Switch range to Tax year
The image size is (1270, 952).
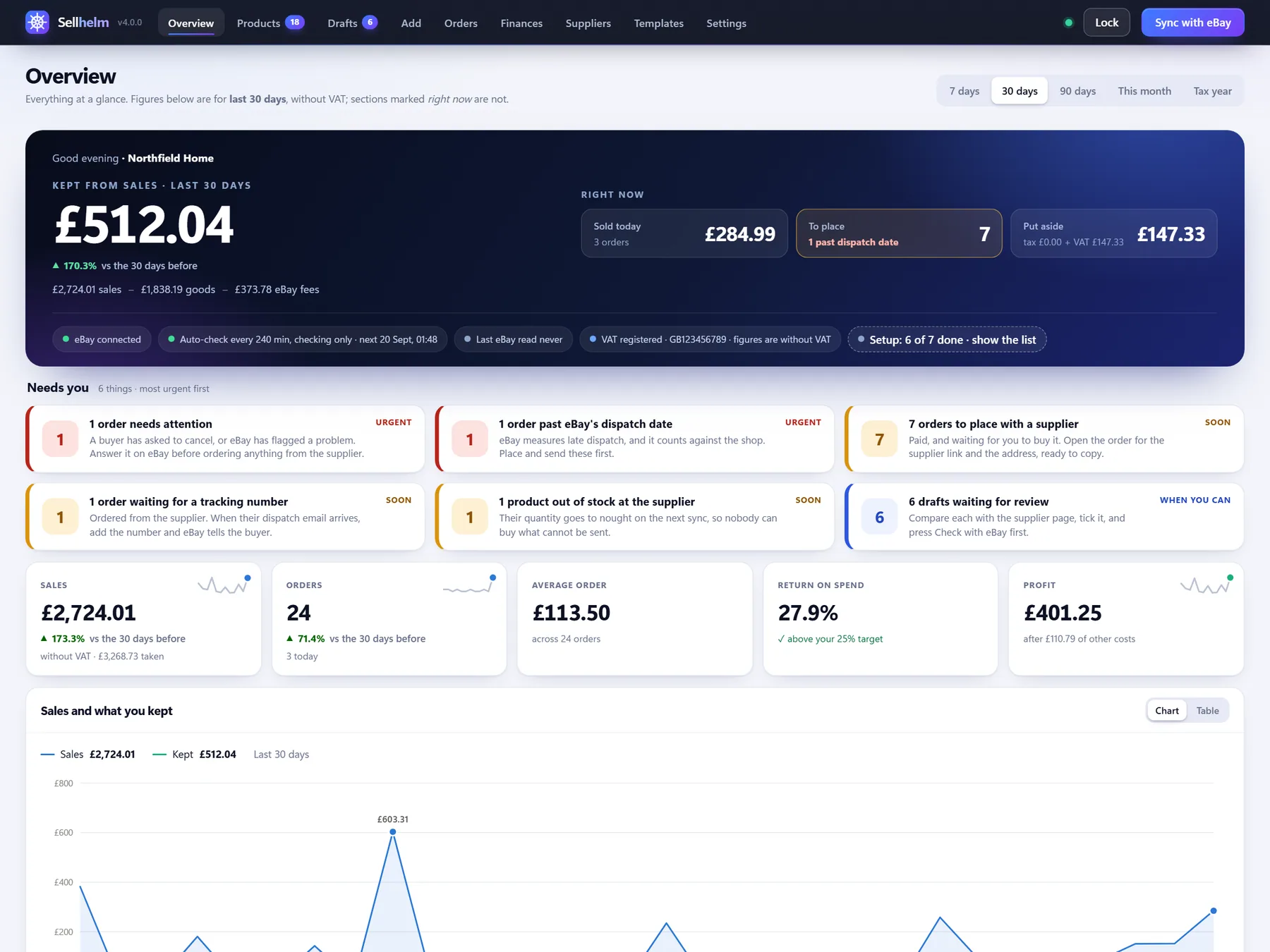coord(1212,91)
